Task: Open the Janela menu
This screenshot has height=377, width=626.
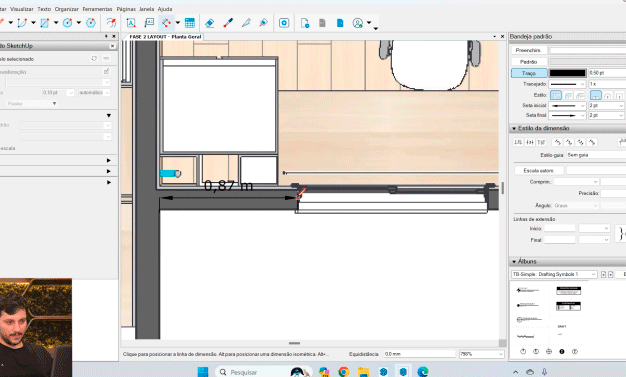Action: (x=147, y=9)
